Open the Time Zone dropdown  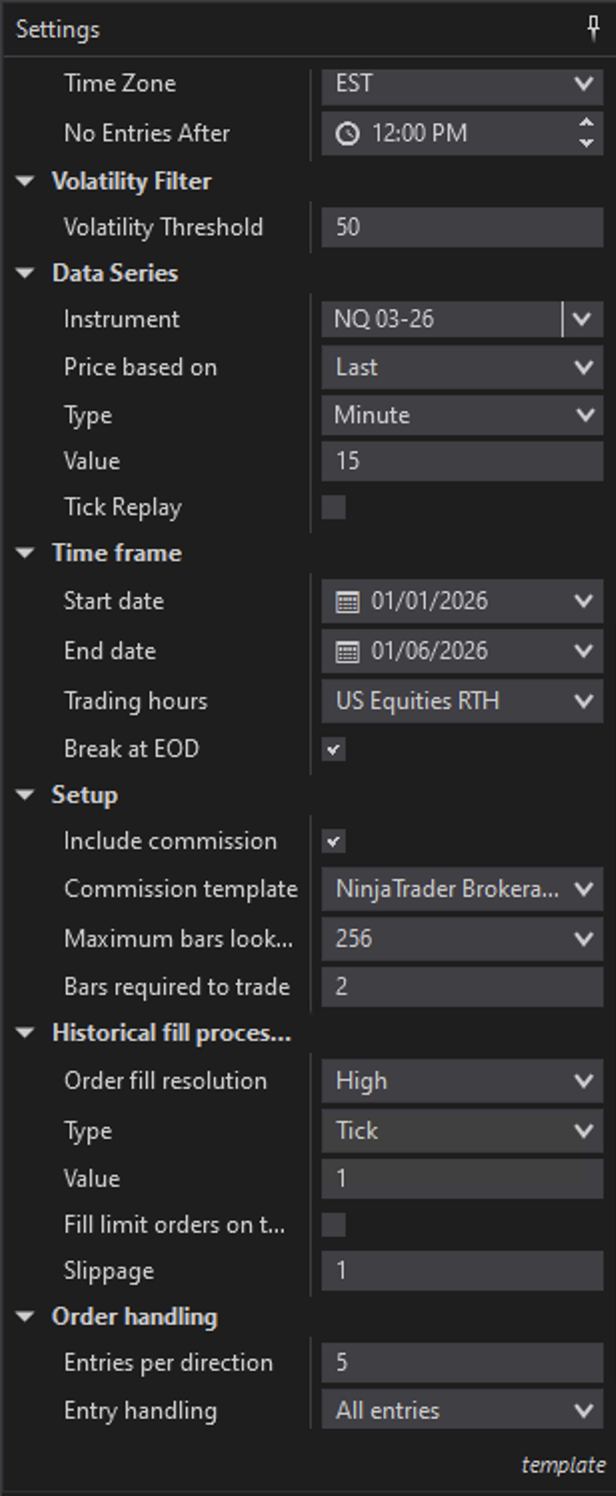click(584, 84)
